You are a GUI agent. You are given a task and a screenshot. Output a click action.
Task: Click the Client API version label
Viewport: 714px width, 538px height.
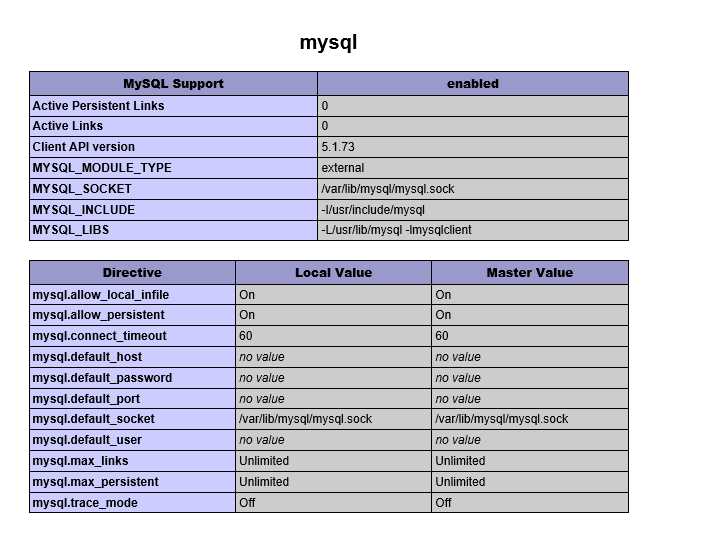coord(83,147)
